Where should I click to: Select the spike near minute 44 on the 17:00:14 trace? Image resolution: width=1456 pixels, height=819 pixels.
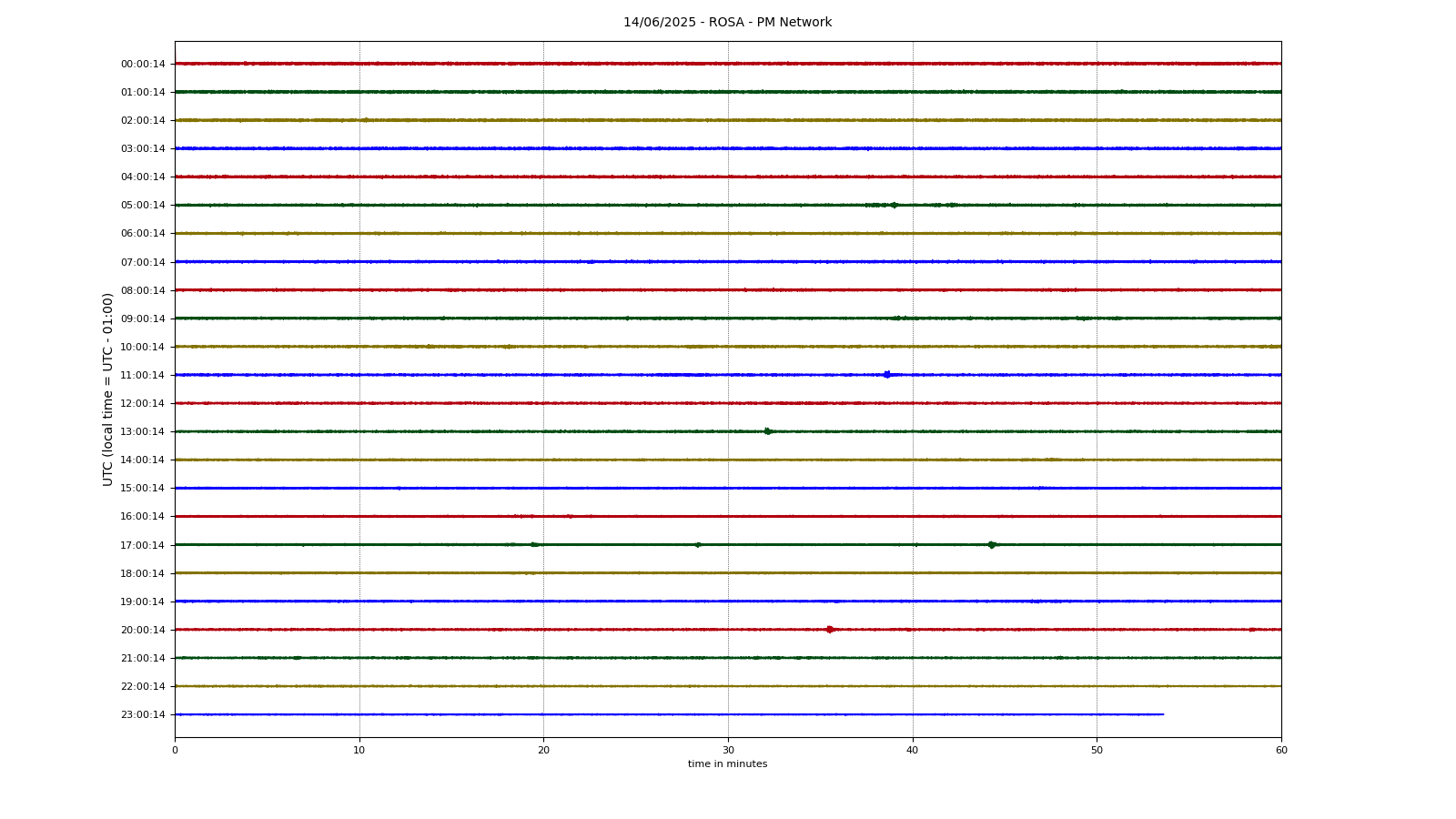[992, 545]
